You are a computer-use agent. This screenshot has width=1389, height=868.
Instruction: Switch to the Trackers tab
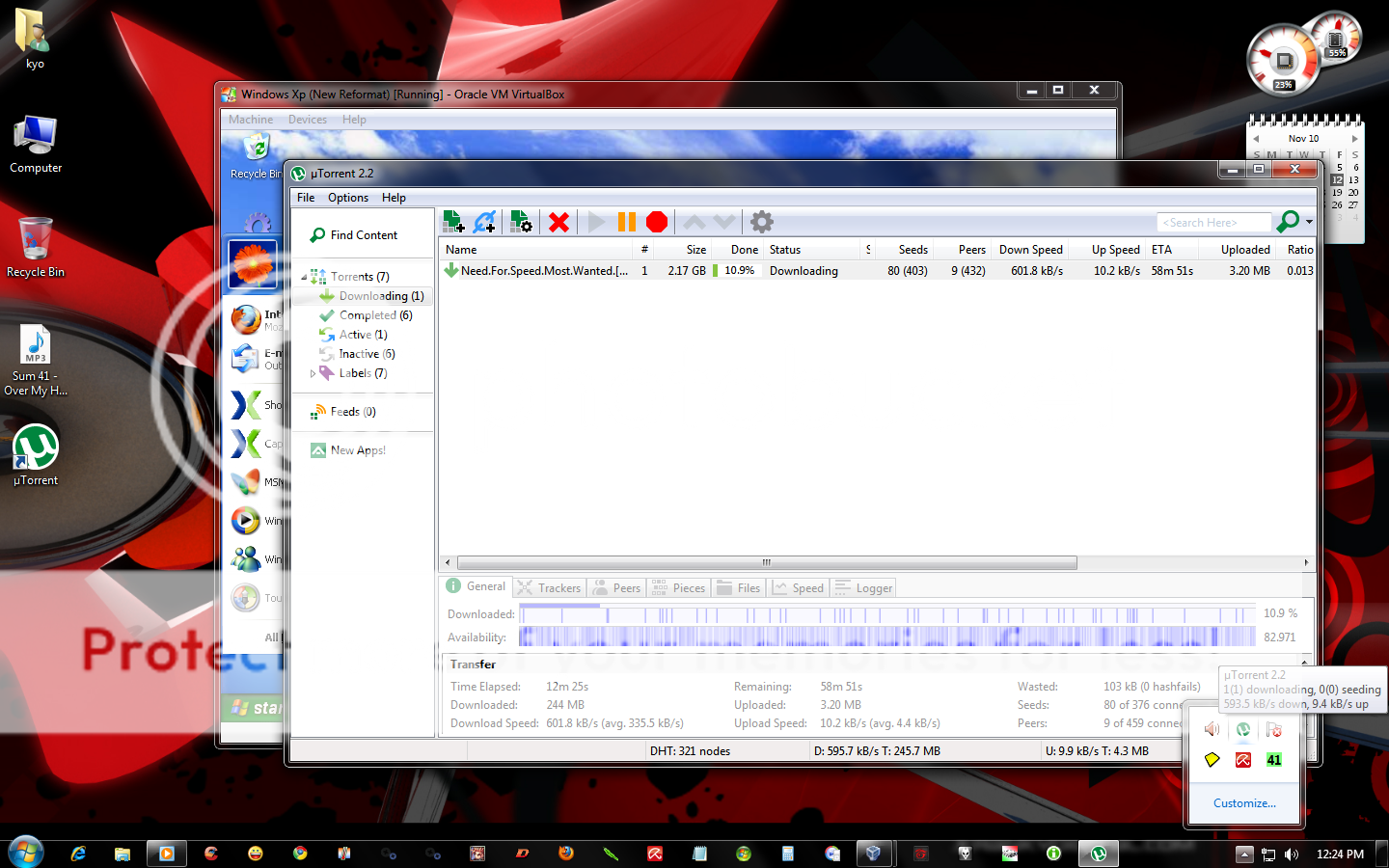[x=549, y=588]
